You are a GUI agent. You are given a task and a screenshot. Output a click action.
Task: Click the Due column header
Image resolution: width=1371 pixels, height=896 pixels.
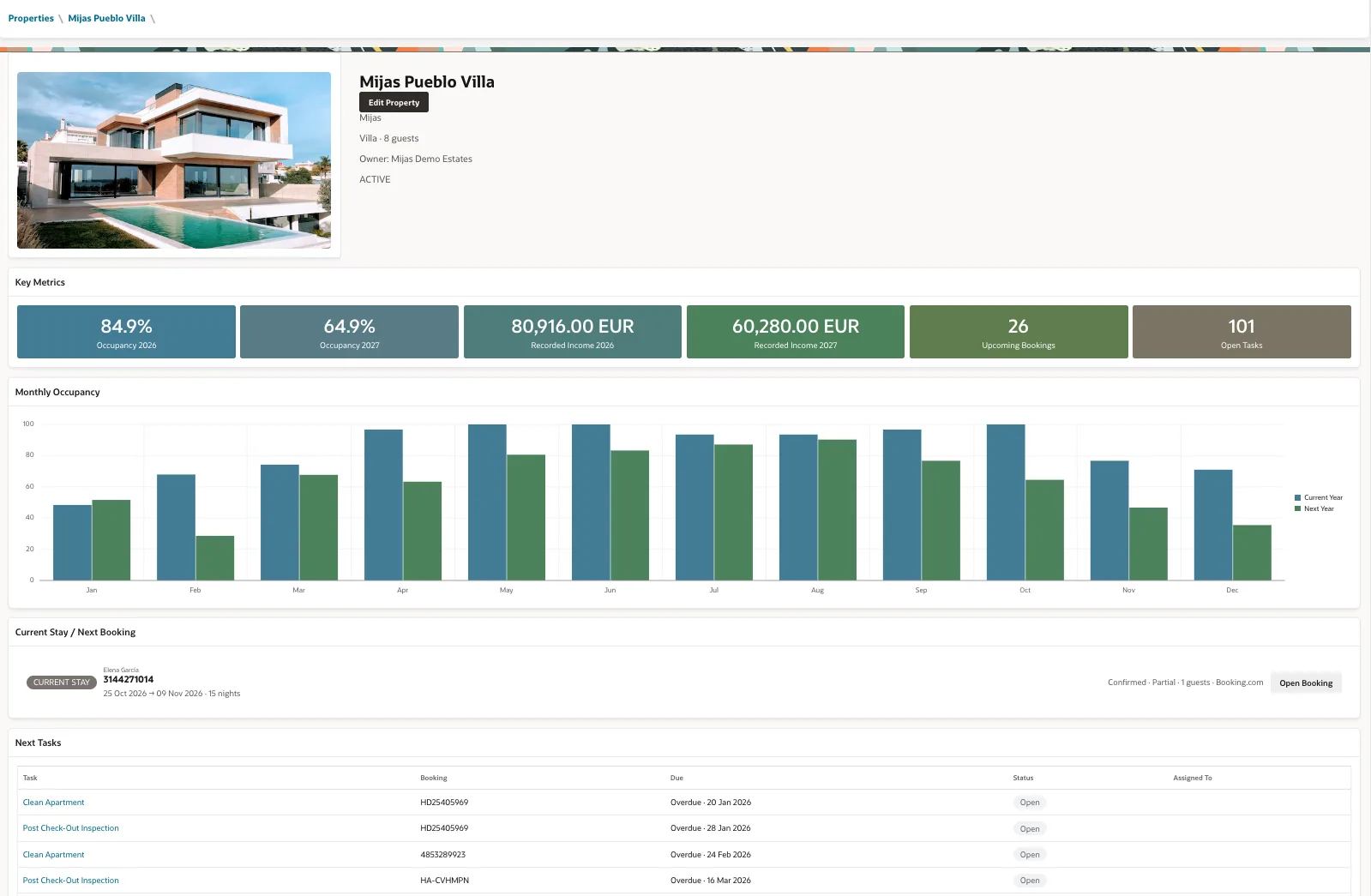pyautogui.click(x=676, y=778)
